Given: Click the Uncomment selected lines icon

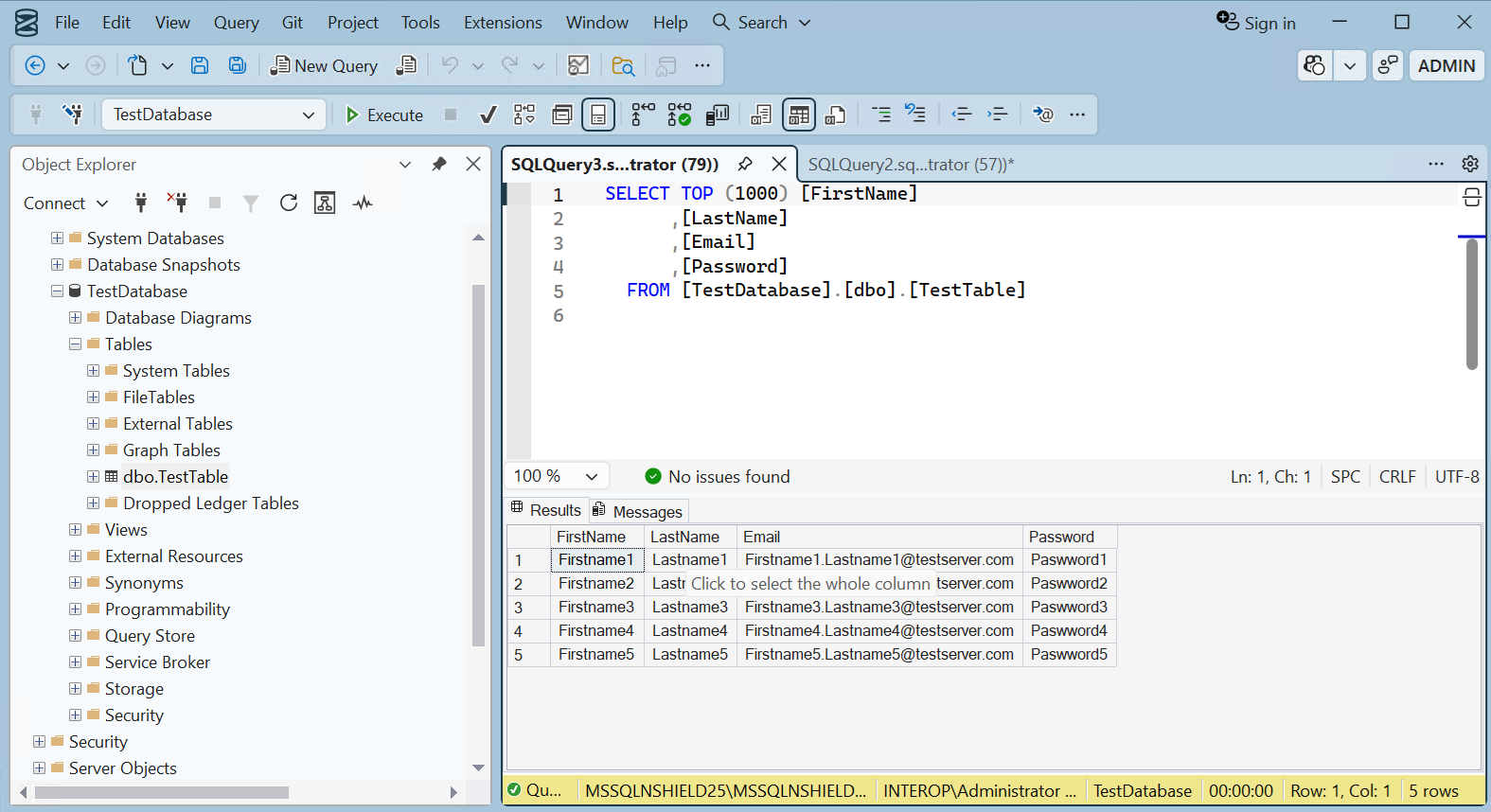Looking at the screenshot, I should (915, 115).
